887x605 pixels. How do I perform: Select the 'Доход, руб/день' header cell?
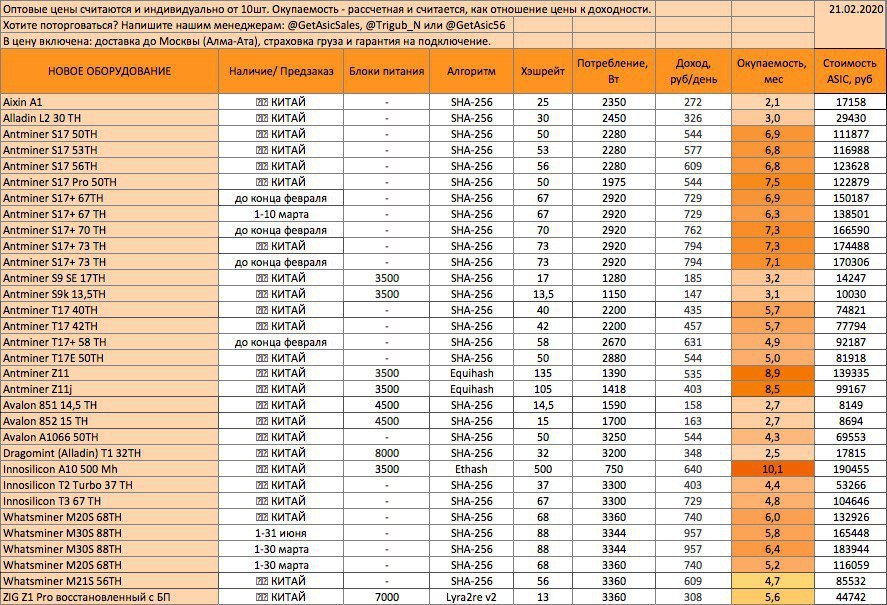(693, 71)
